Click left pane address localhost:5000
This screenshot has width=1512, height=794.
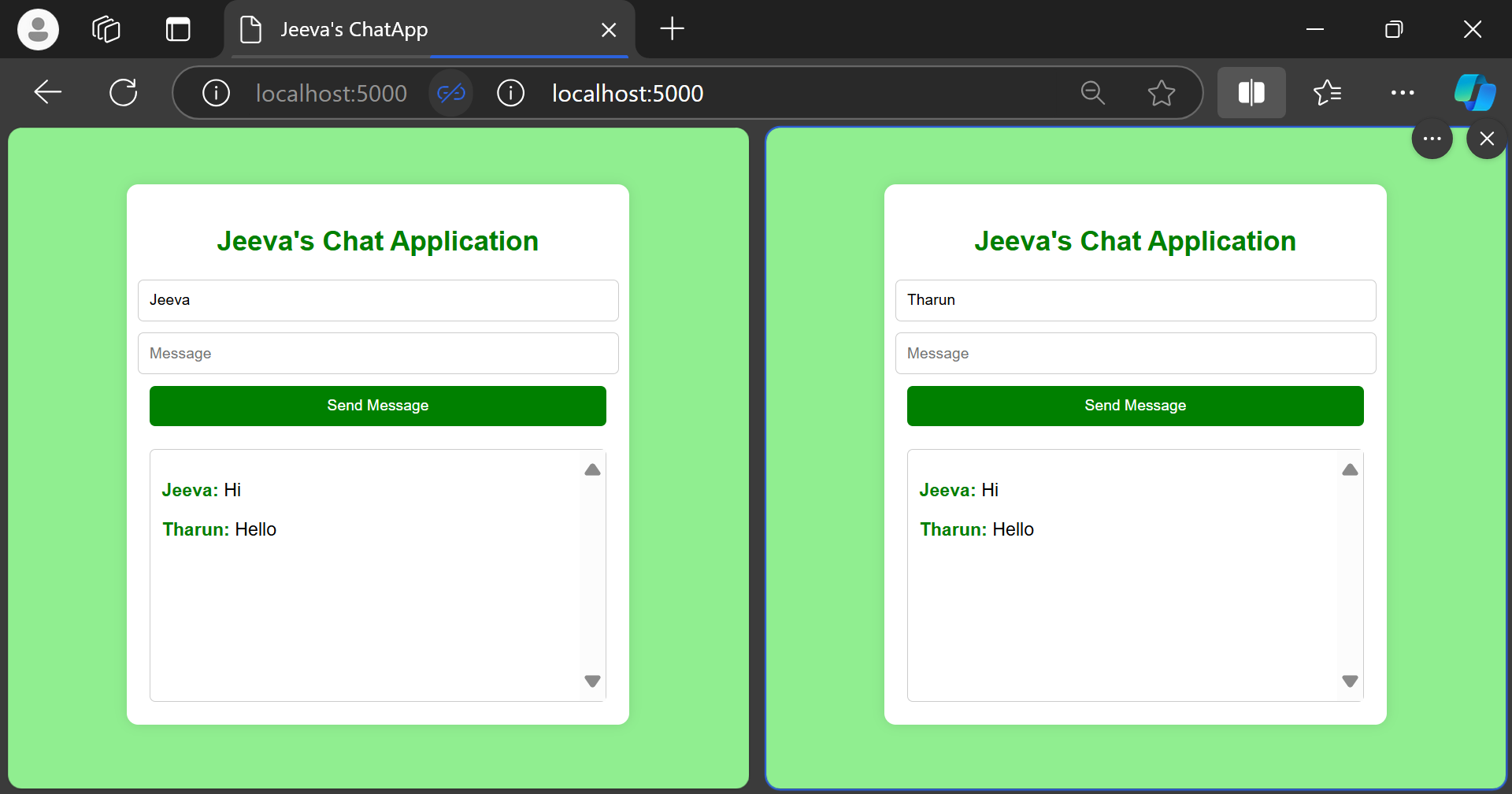(x=332, y=93)
